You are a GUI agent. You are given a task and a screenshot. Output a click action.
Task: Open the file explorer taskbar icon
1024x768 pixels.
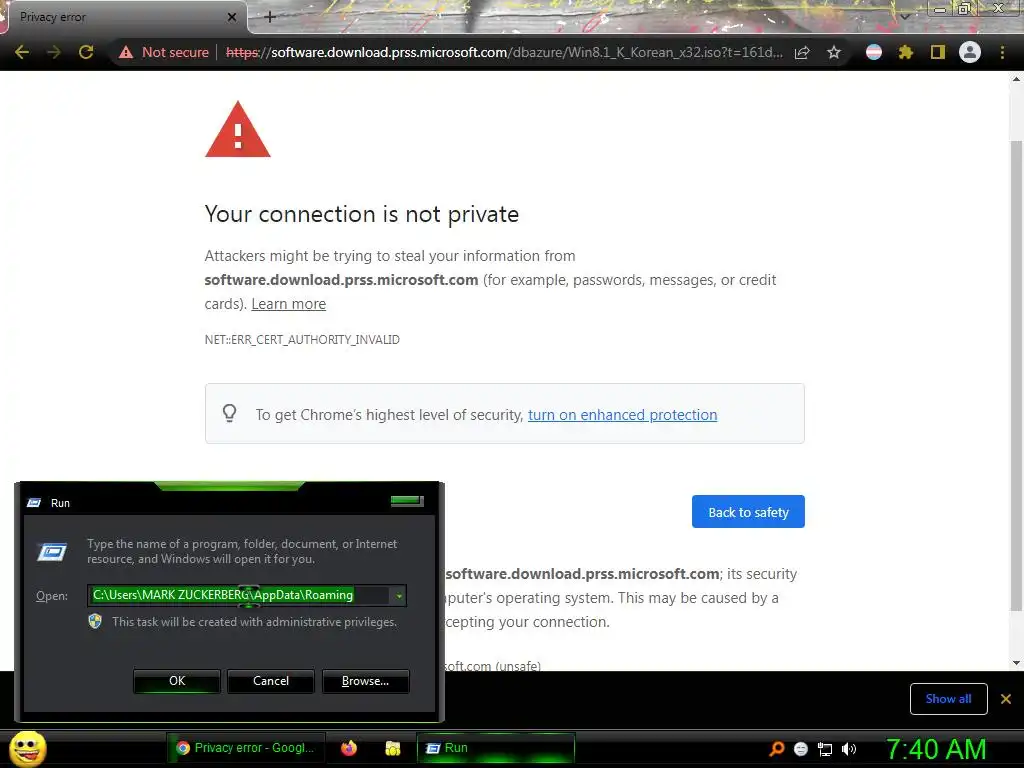(x=392, y=748)
